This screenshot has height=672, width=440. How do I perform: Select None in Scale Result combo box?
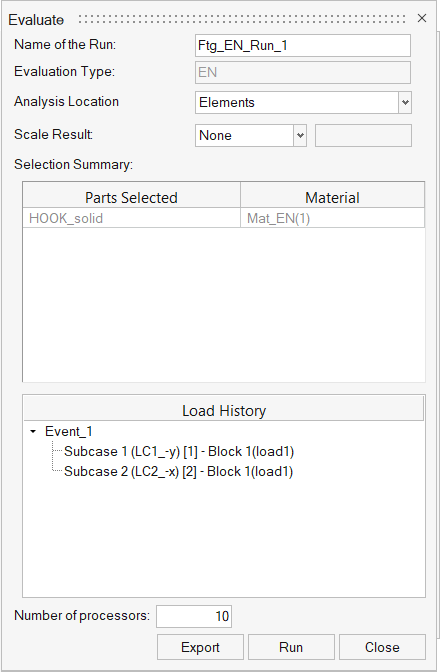(245, 135)
